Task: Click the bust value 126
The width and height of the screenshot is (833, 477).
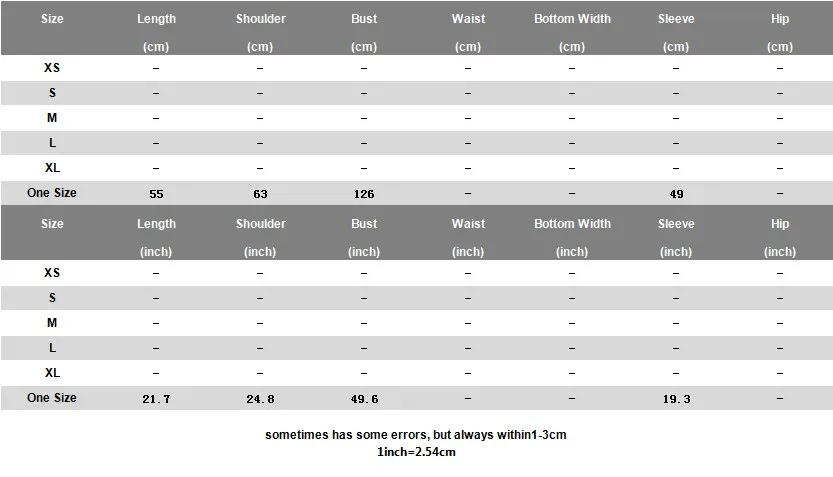Action: click(364, 194)
